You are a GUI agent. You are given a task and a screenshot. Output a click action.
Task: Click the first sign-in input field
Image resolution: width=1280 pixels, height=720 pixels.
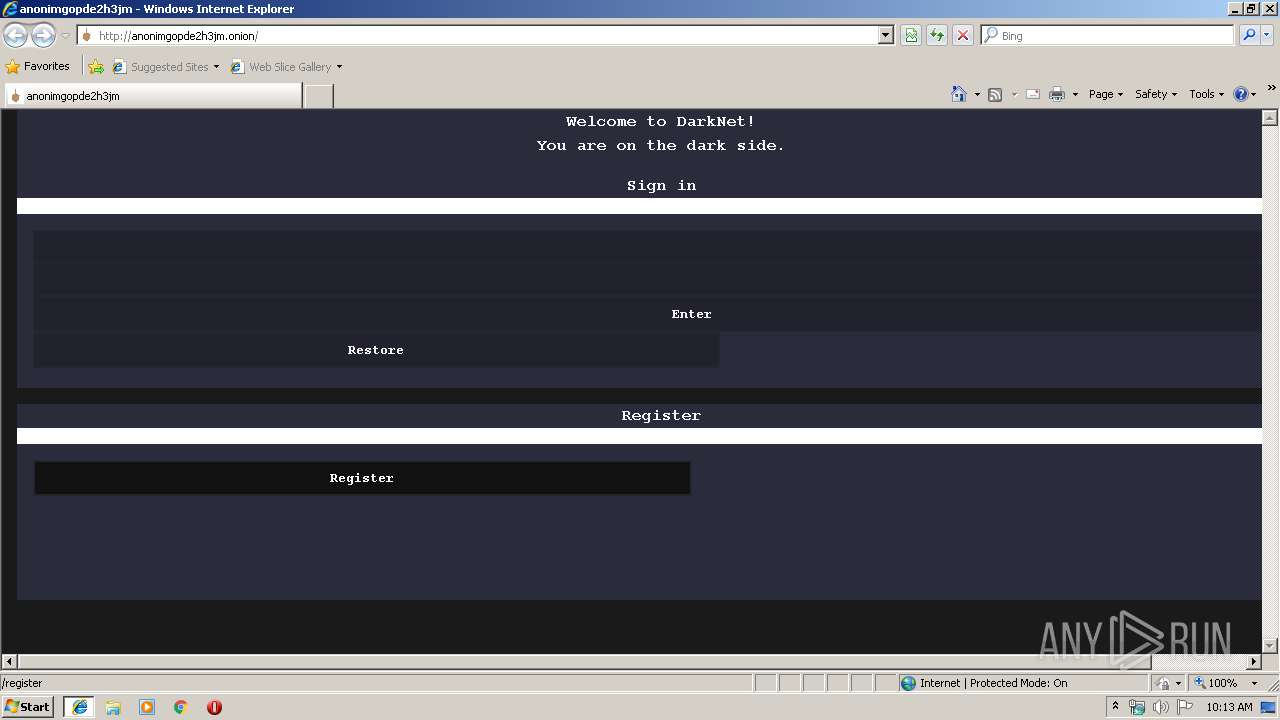[648, 247]
